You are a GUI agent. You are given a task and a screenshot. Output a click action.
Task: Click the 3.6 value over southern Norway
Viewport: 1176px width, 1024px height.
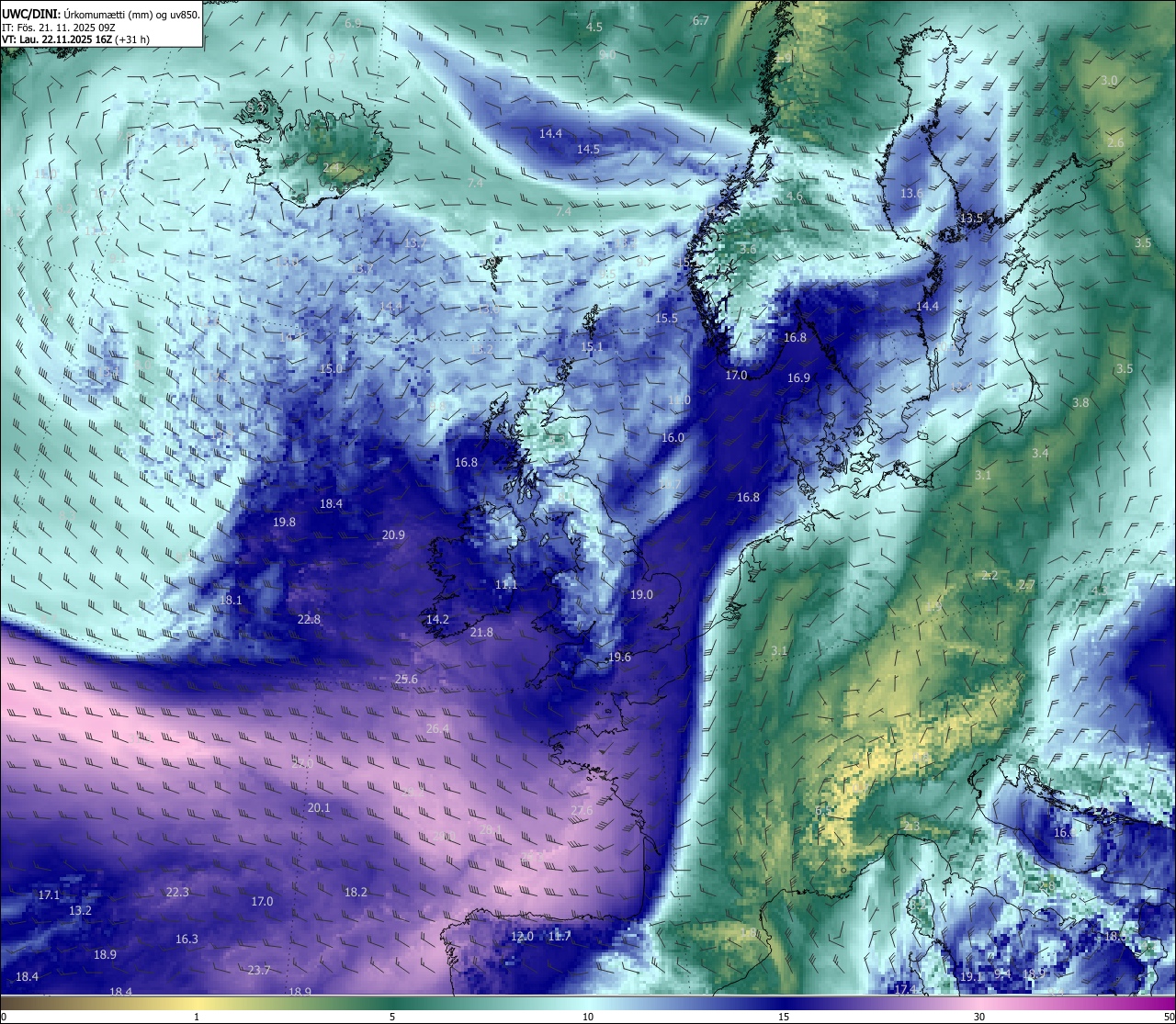pyautogui.click(x=748, y=249)
